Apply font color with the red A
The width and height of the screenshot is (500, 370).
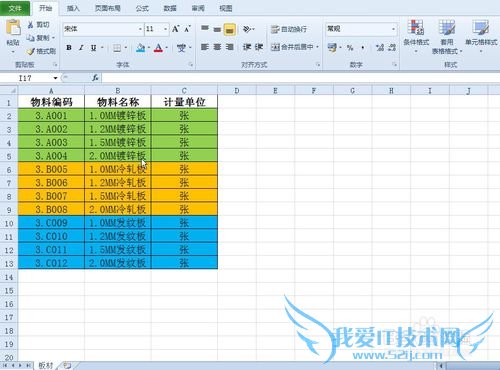[x=159, y=48]
